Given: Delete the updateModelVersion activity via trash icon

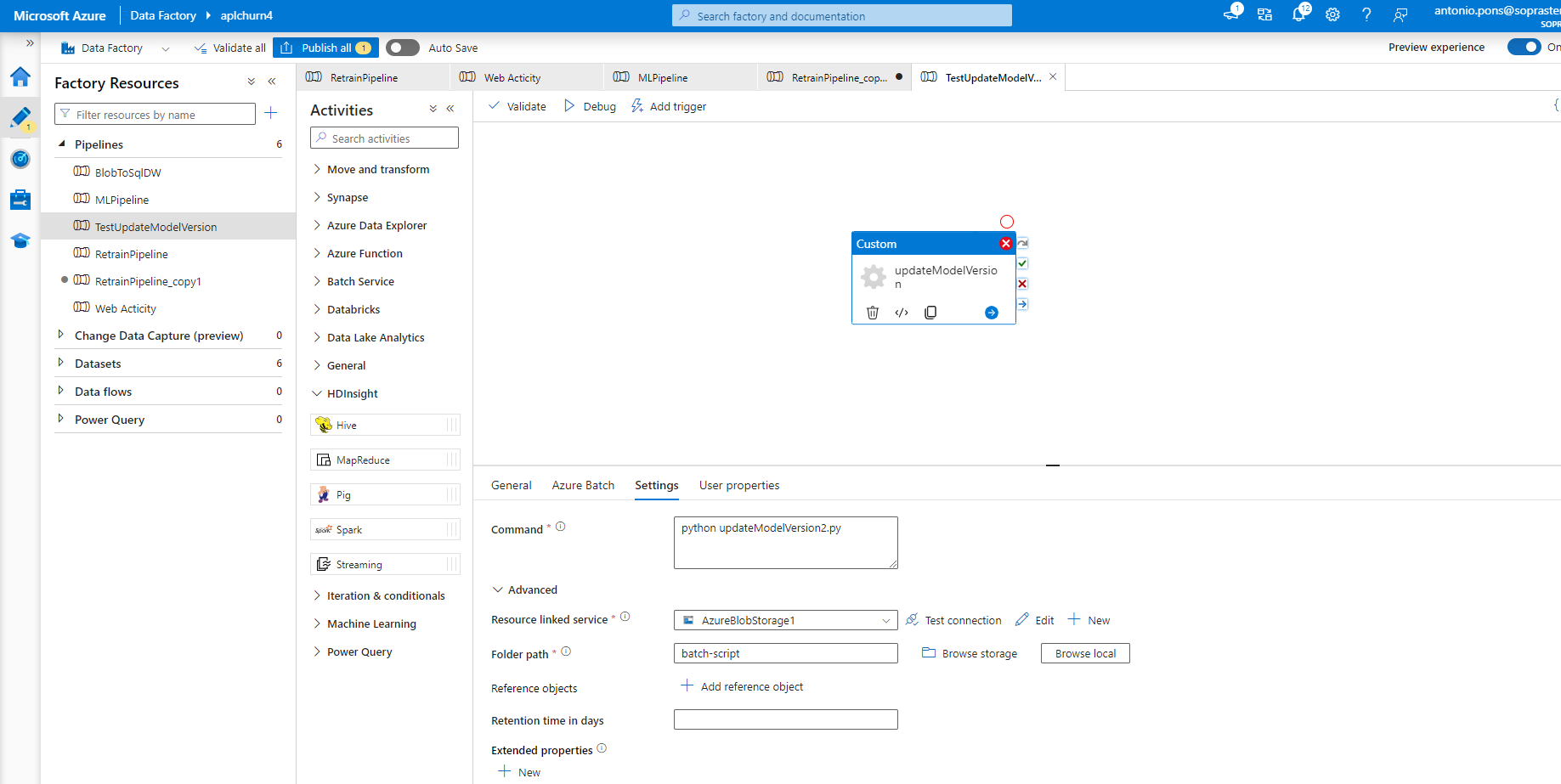Looking at the screenshot, I should pyautogui.click(x=872, y=312).
